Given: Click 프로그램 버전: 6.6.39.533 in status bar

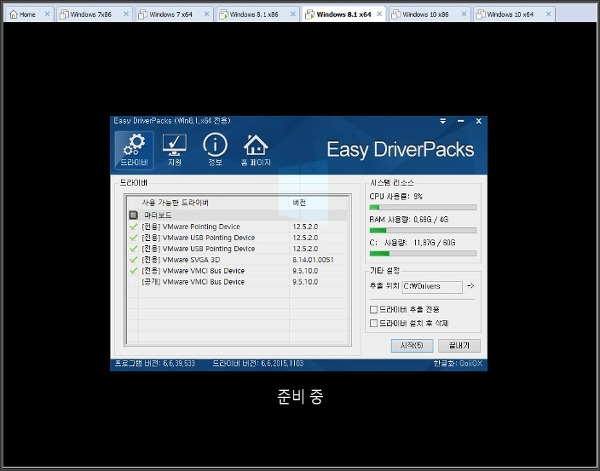Looking at the screenshot, I should tap(155, 363).
